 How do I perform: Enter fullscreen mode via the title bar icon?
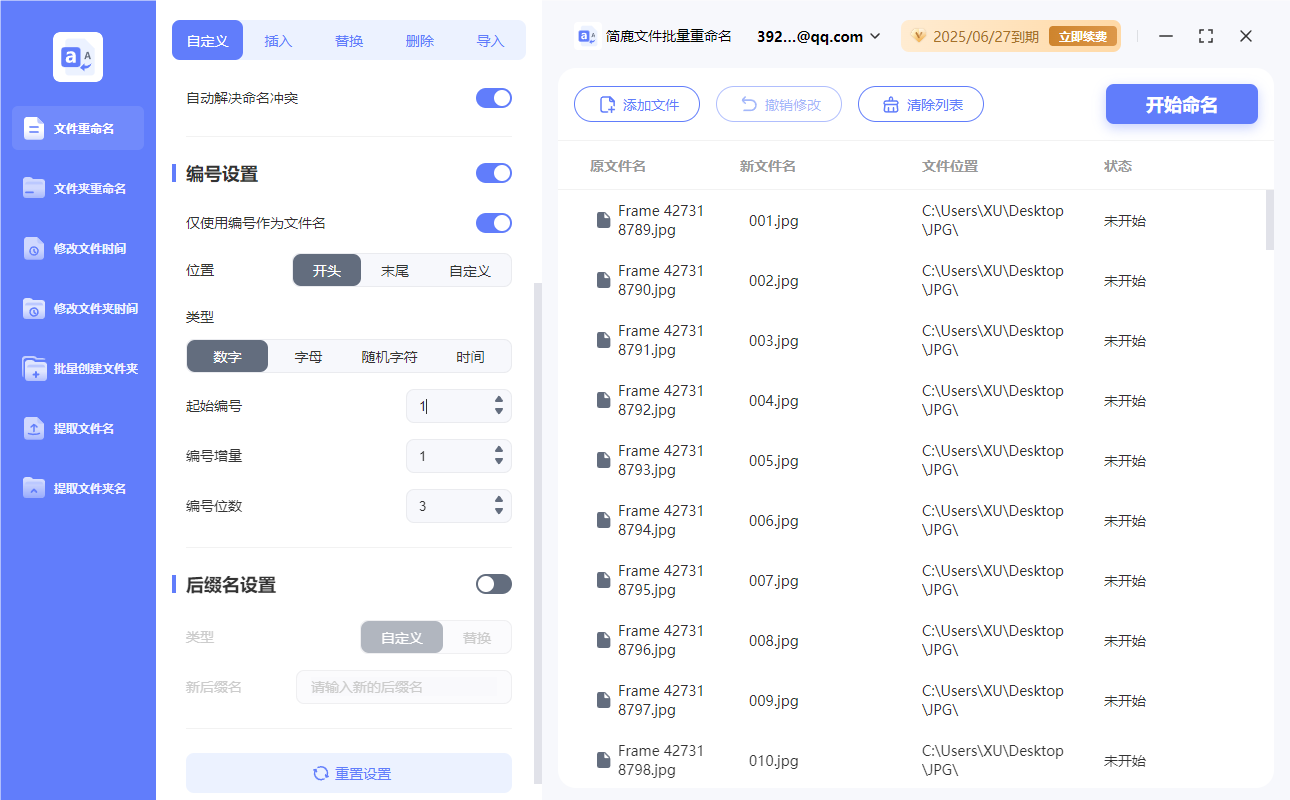coord(1205,36)
